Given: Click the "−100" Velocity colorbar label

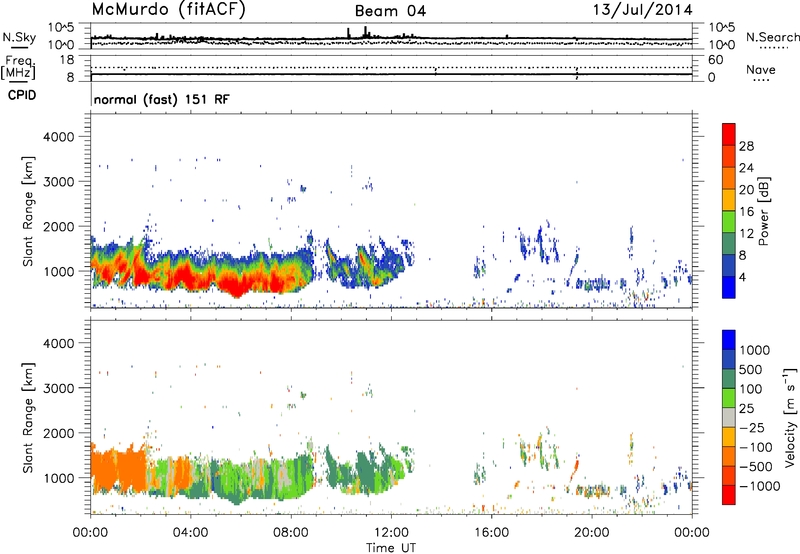Looking at the screenshot, I should tap(756, 447).
